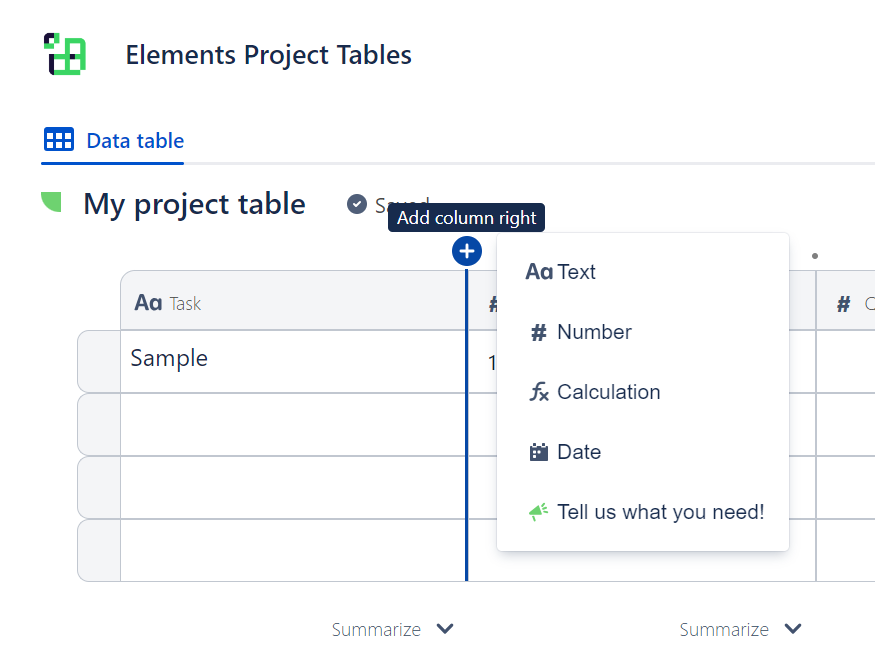Viewport: 875px width, 668px height.
Task: Click the empty Task cell below Sample
Action: [x=292, y=424]
